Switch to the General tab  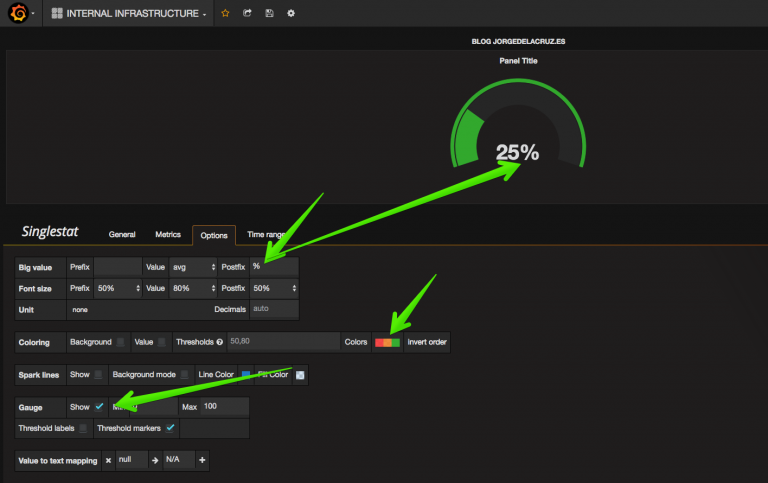coord(122,235)
